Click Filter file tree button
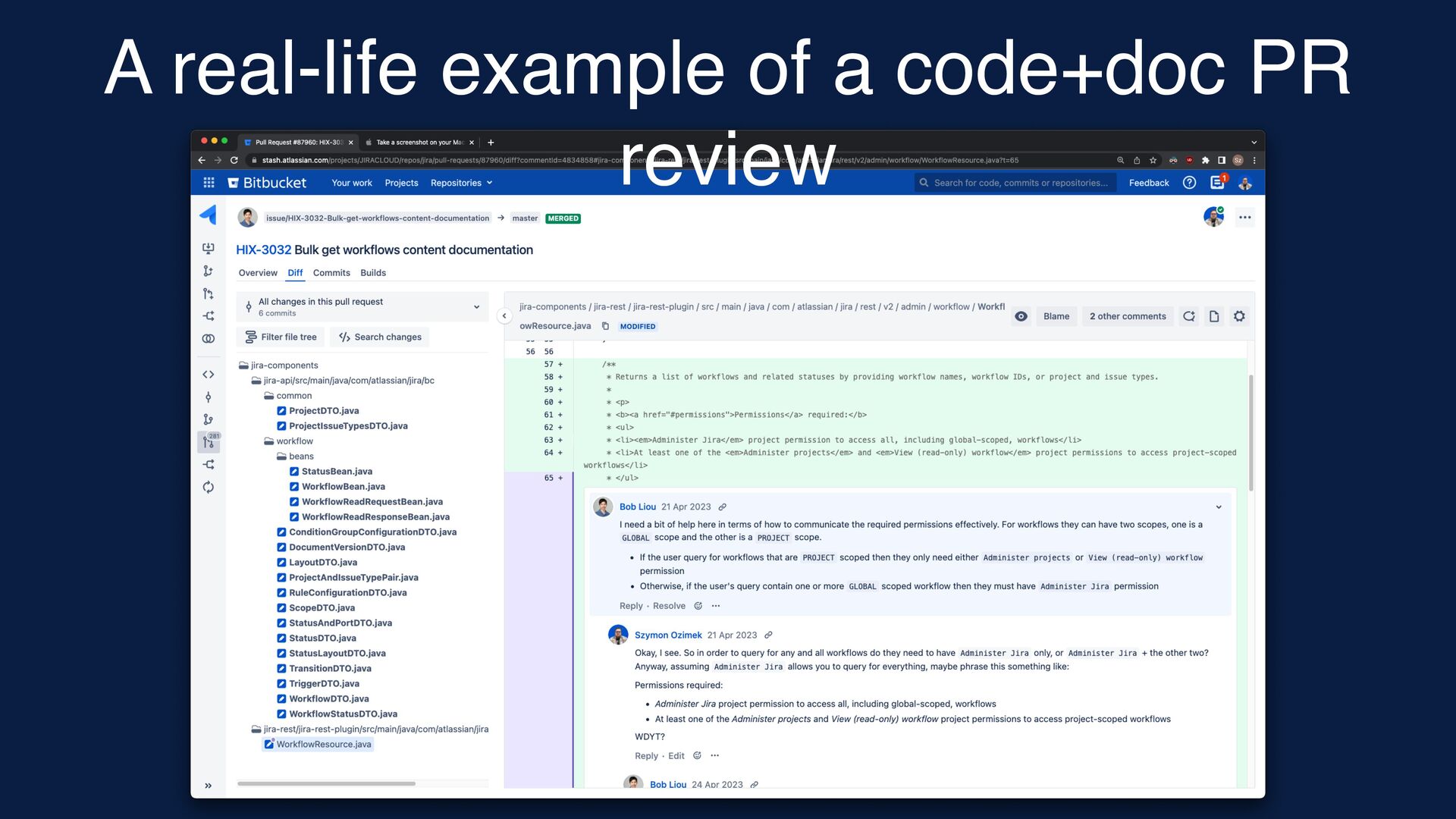The height and width of the screenshot is (819, 1456). [x=281, y=337]
